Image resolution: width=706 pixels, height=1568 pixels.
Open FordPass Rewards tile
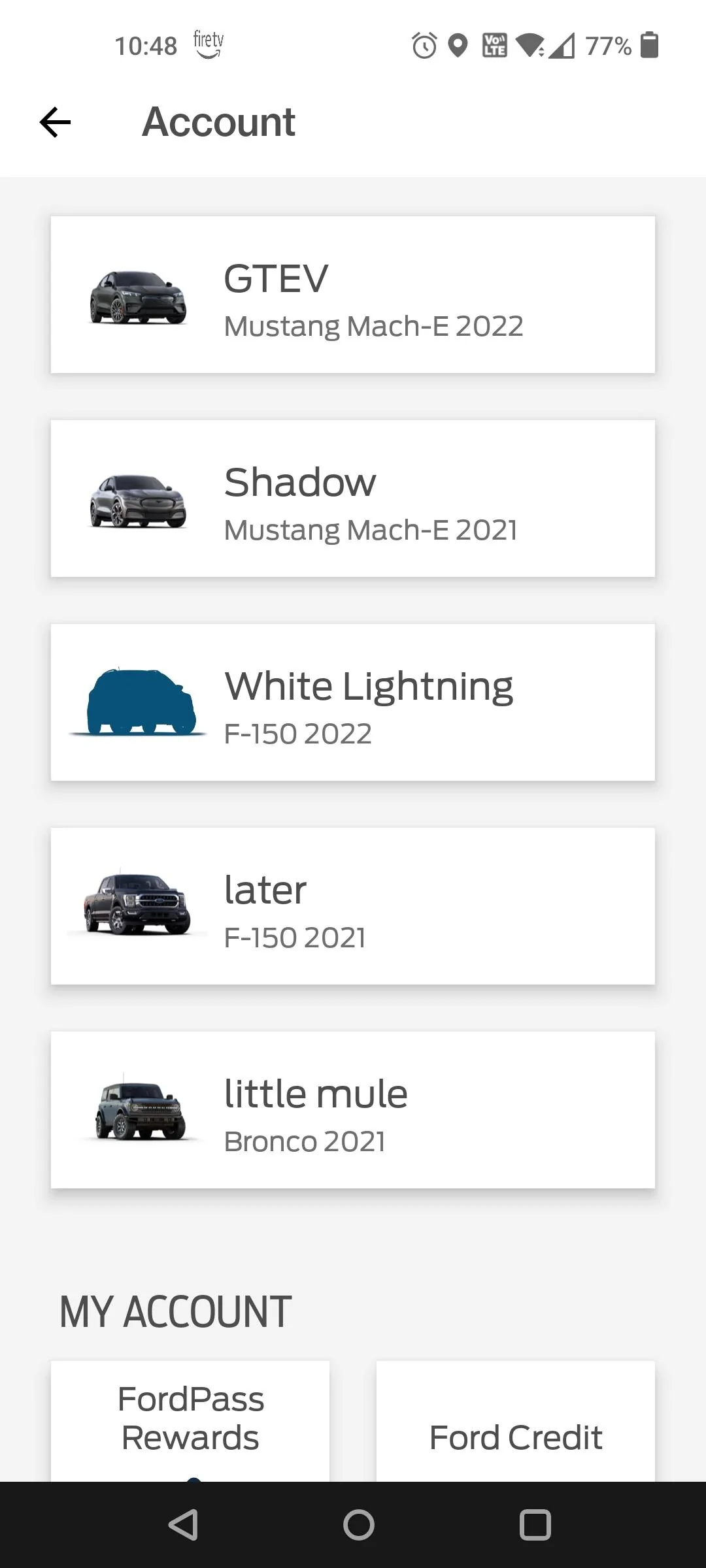190,1419
